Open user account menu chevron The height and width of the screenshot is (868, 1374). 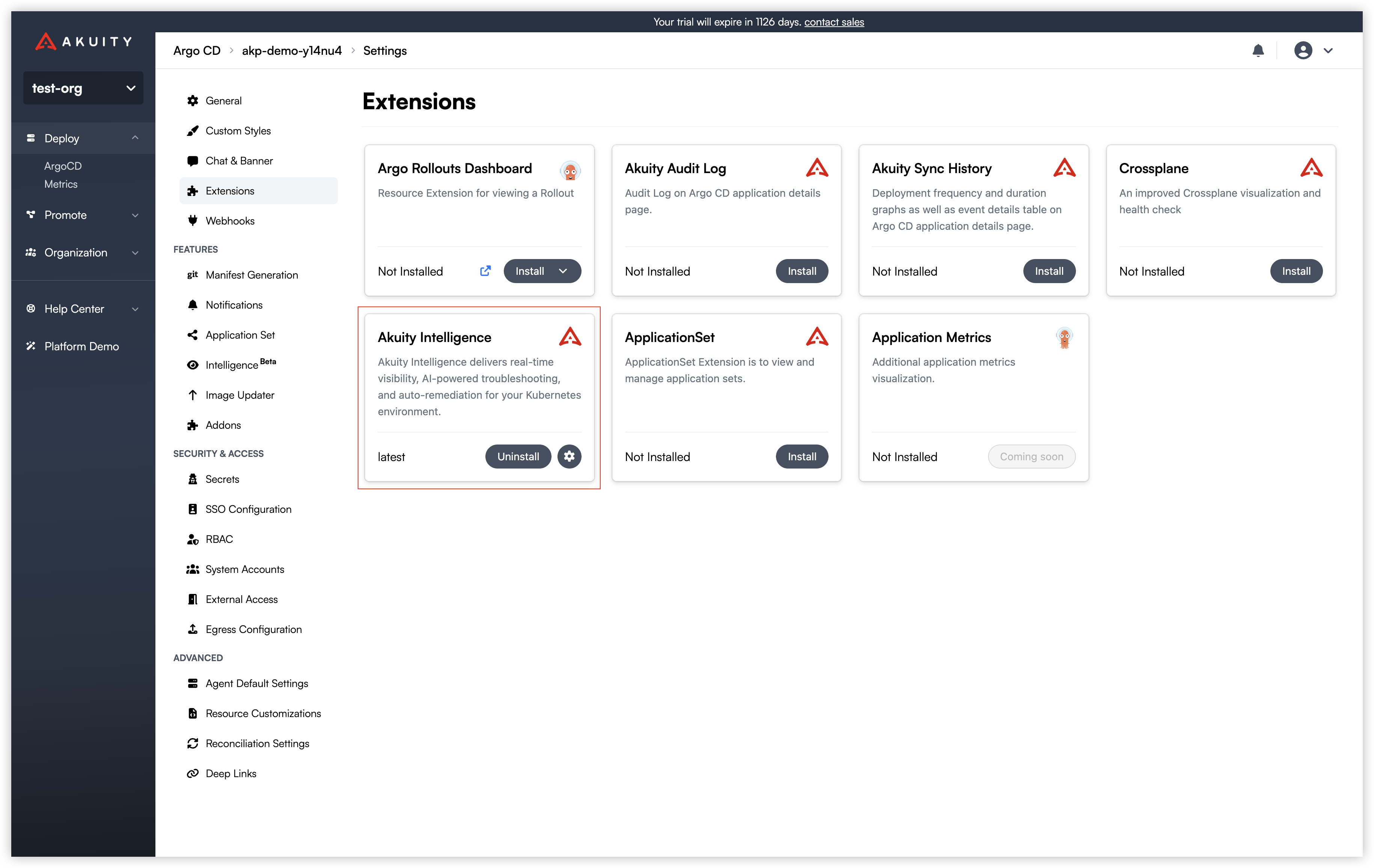tap(1328, 51)
